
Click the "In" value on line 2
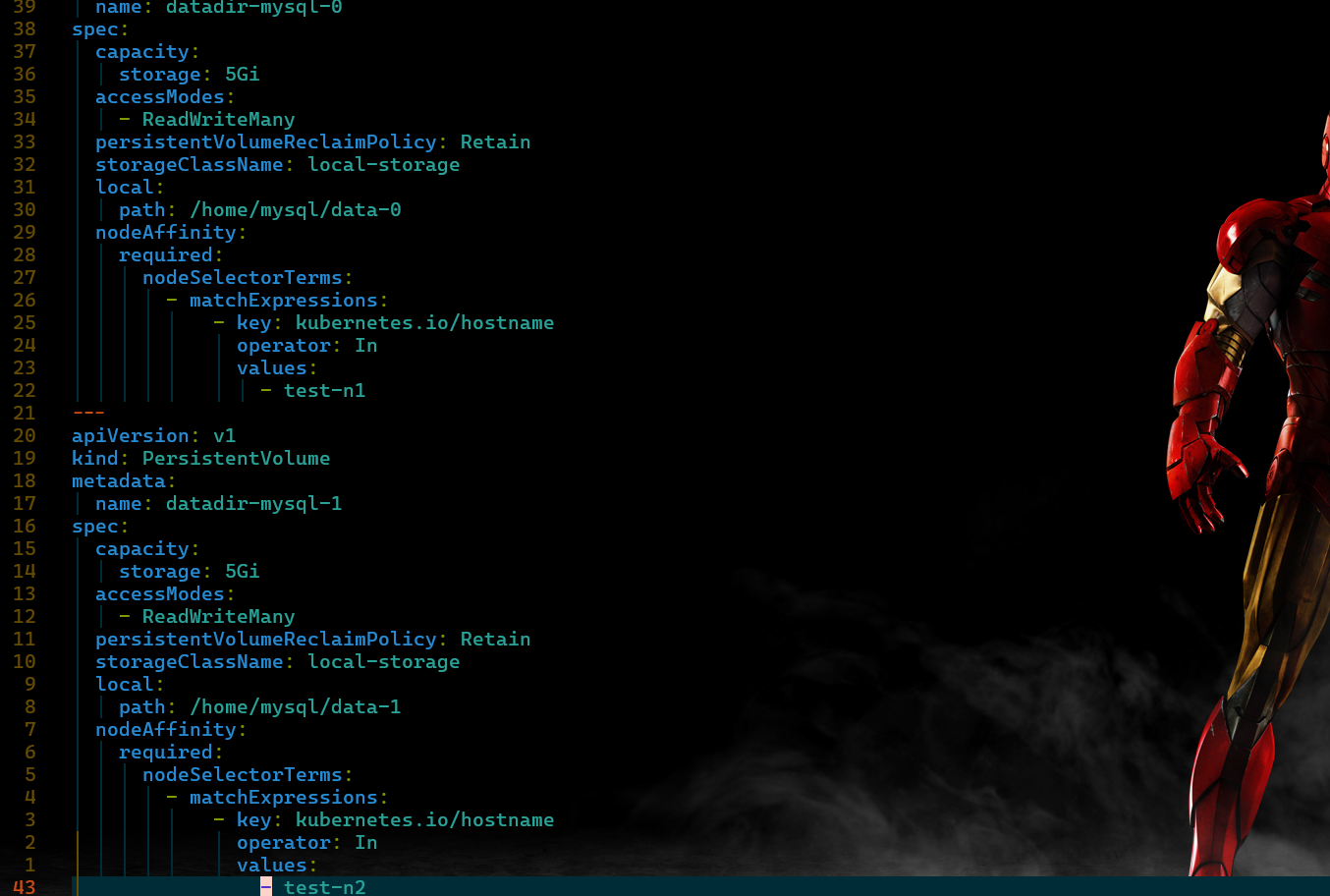click(366, 842)
